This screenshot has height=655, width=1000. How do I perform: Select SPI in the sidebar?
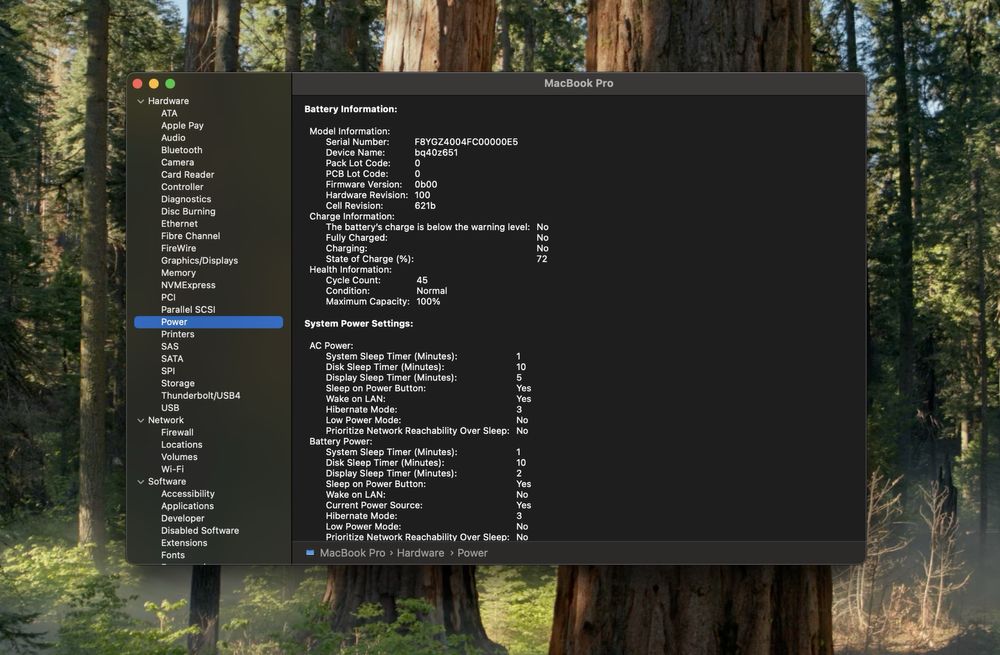pos(168,371)
